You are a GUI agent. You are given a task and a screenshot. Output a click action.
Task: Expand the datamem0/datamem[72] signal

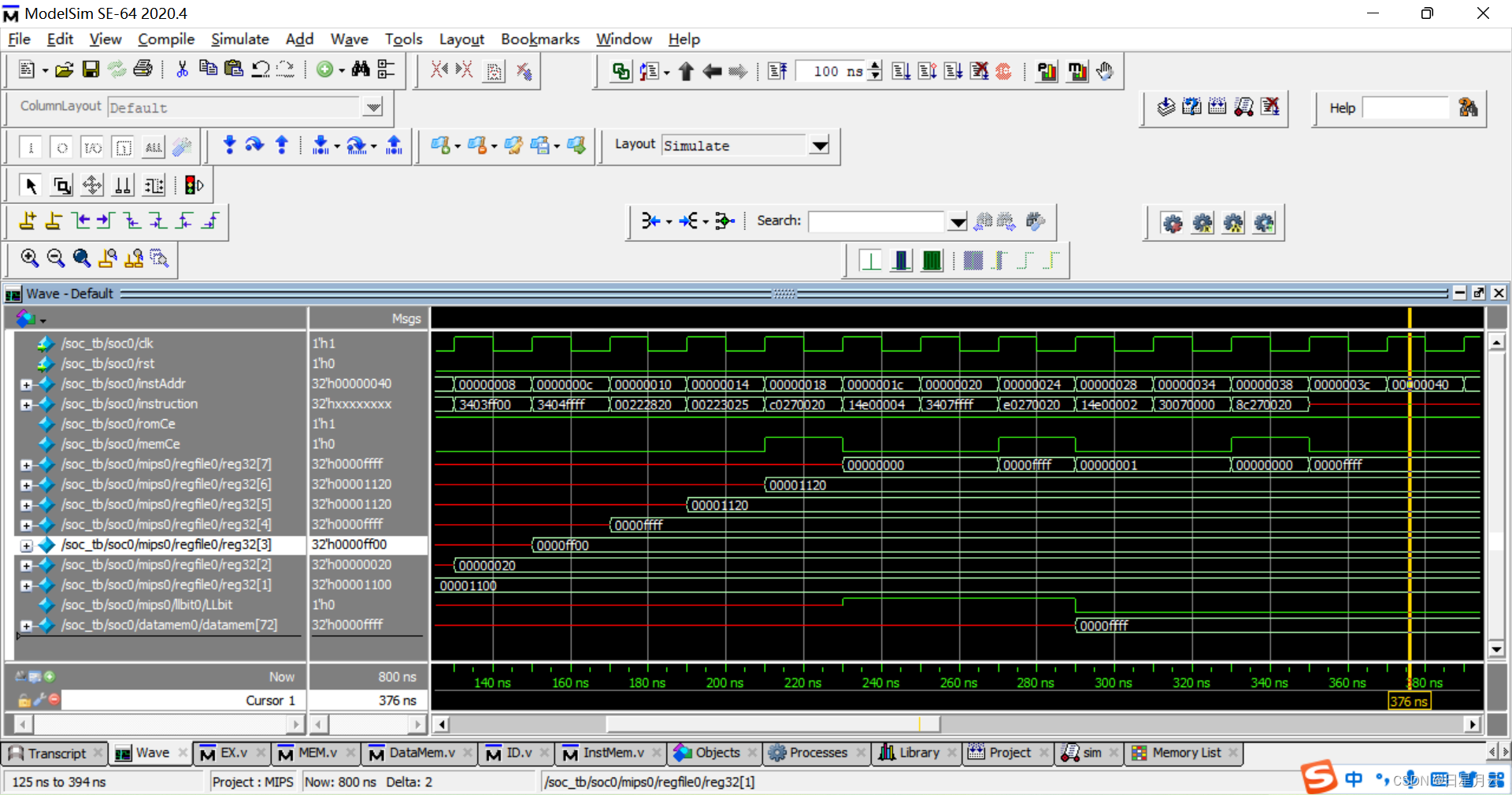click(26, 626)
